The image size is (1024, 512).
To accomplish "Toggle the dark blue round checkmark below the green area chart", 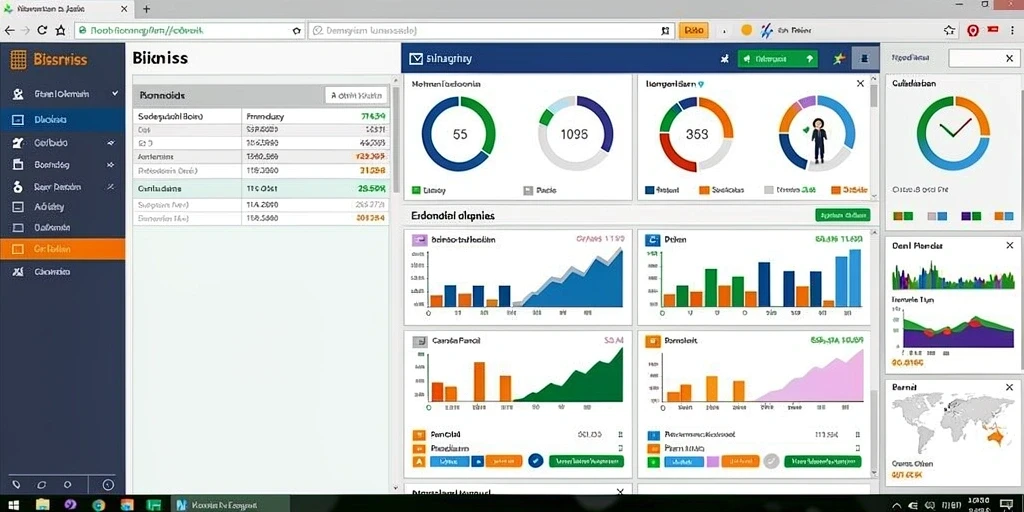I will click(x=536, y=460).
